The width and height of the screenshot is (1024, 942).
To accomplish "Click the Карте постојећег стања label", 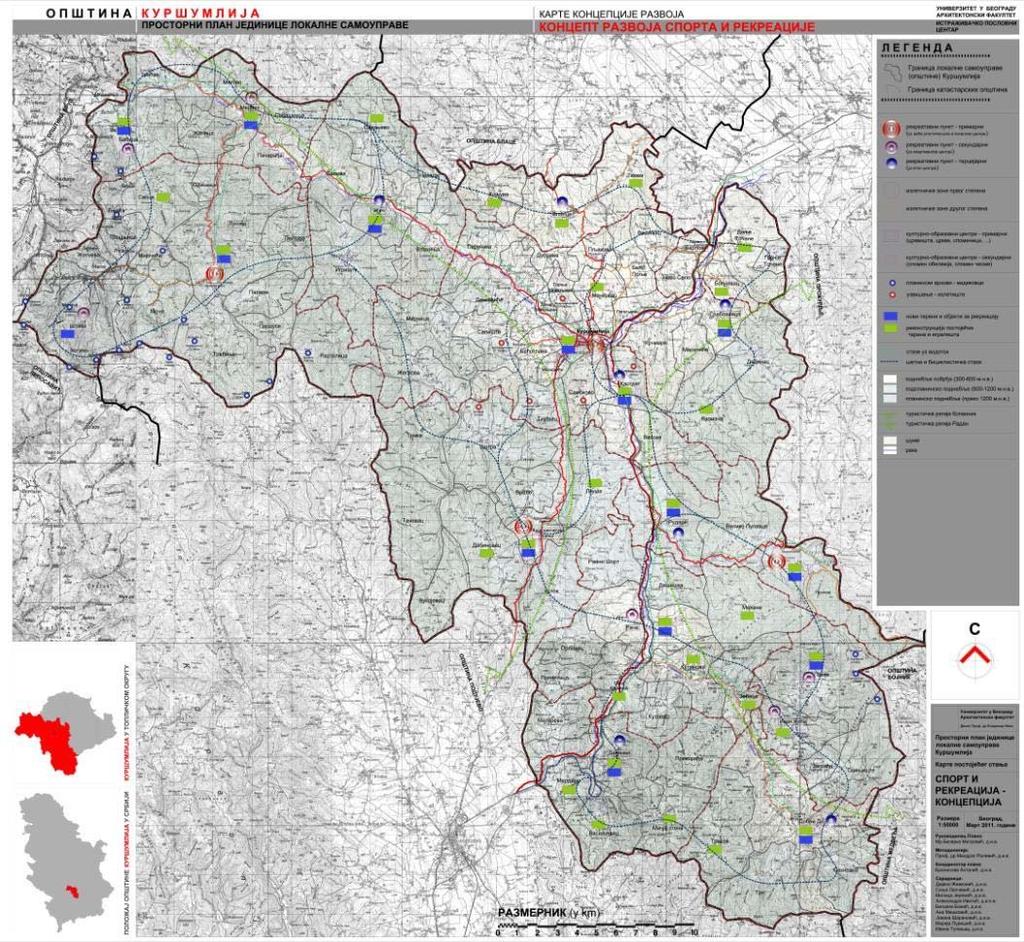I will click(x=973, y=764).
